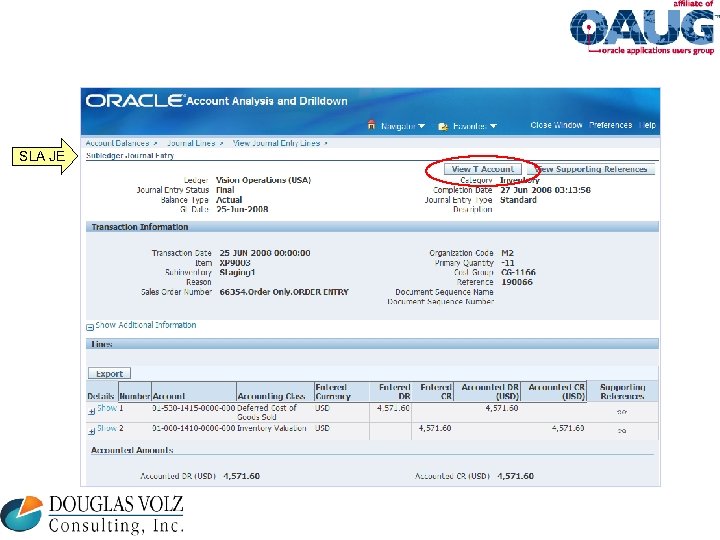
Task: Select item value XP9003
Action: pyautogui.click(x=235, y=263)
